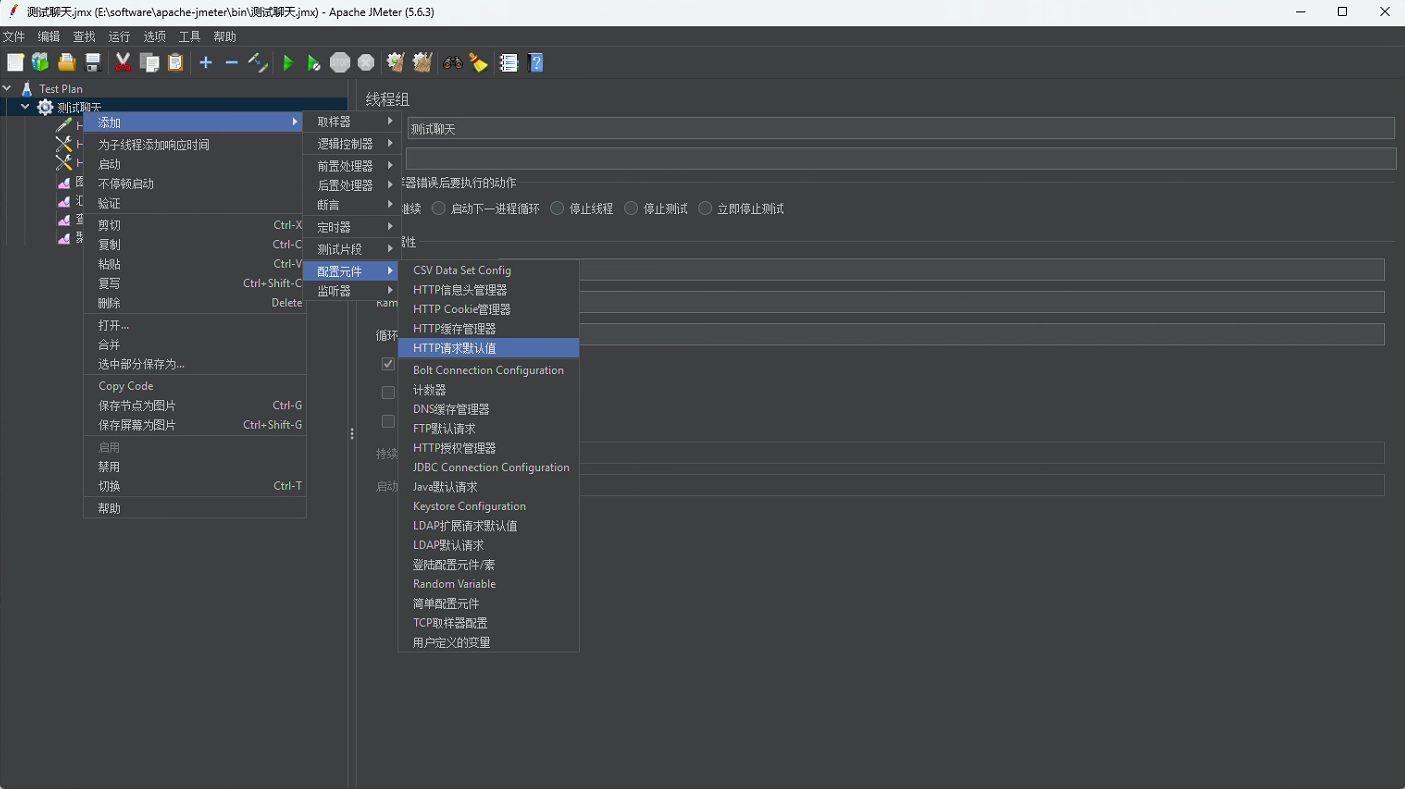Click the Start no pauses toolbar icon

tap(313, 62)
